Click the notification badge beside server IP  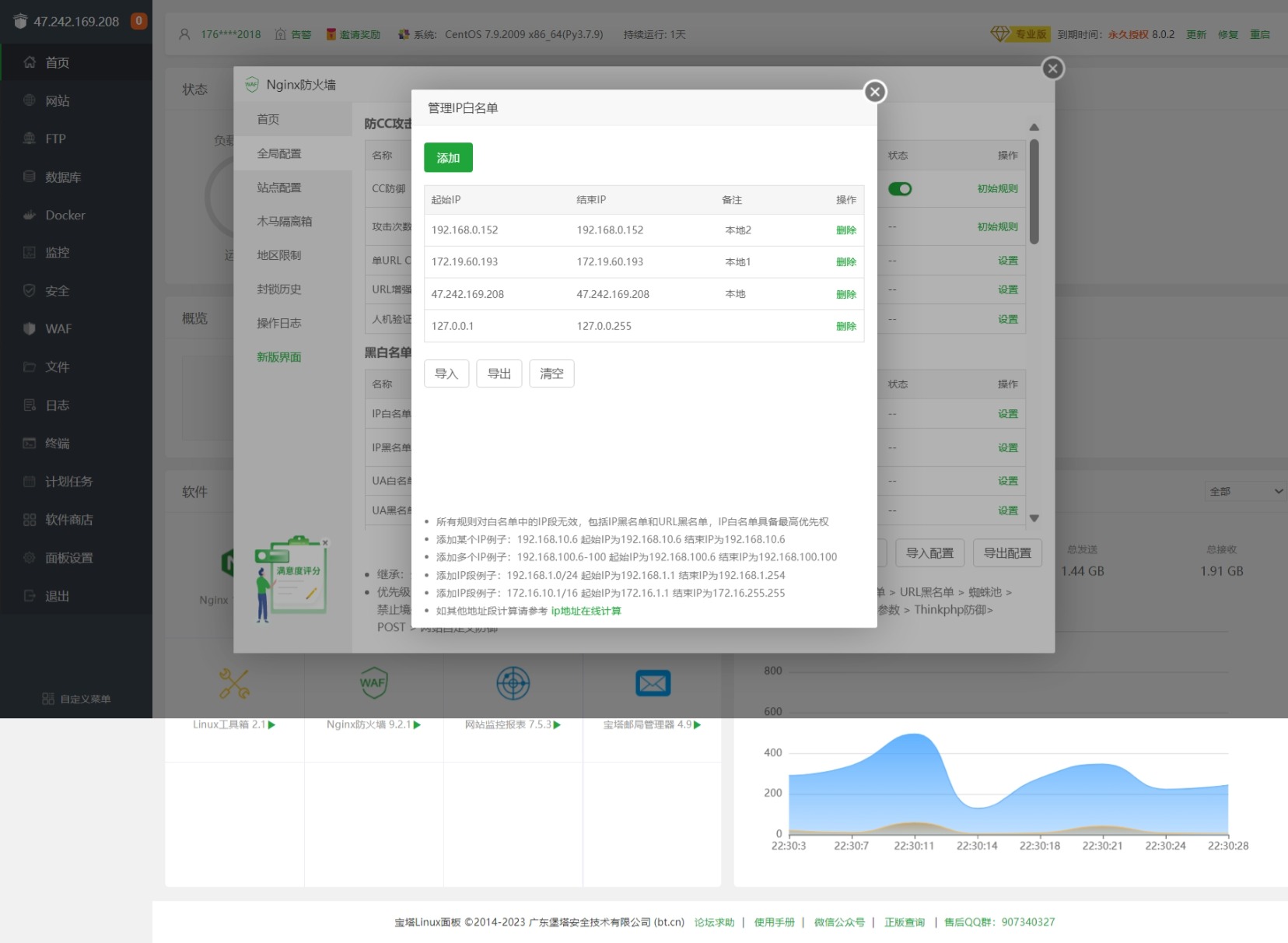click(138, 21)
